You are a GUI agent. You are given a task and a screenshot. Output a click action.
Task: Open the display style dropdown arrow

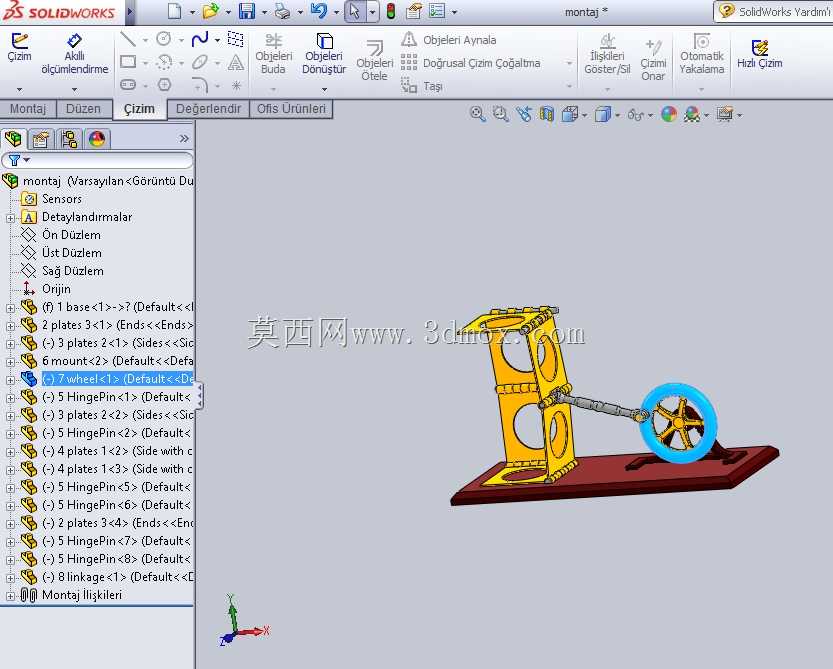pyautogui.click(x=617, y=115)
